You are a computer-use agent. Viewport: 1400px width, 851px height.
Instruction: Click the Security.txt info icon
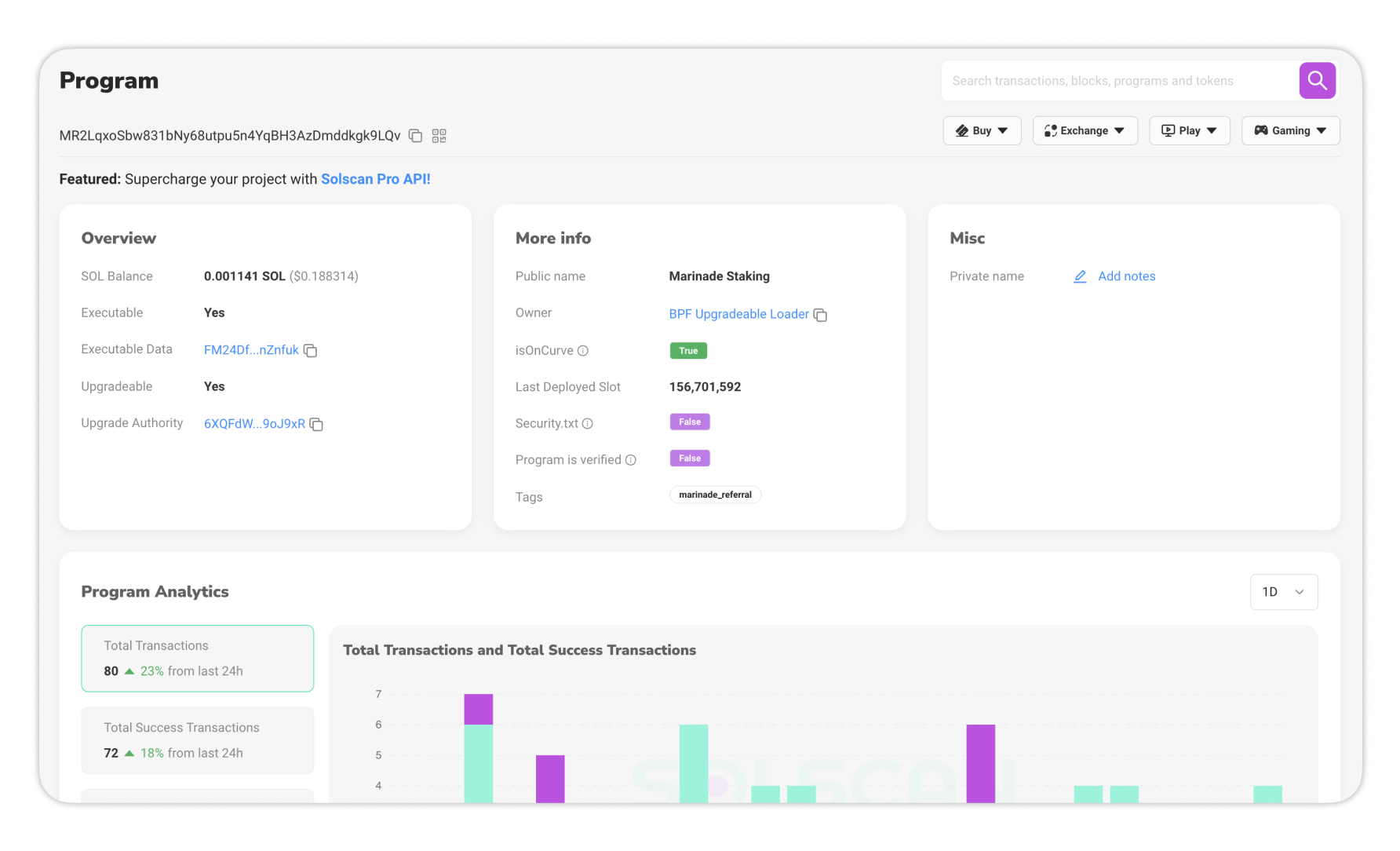(588, 424)
